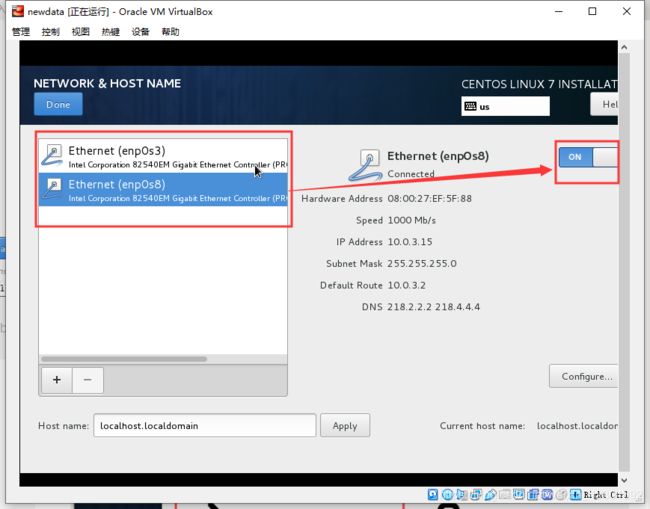Viewport: 650px width, 509px height.
Task: Click the Connected status text
Action: point(411,174)
